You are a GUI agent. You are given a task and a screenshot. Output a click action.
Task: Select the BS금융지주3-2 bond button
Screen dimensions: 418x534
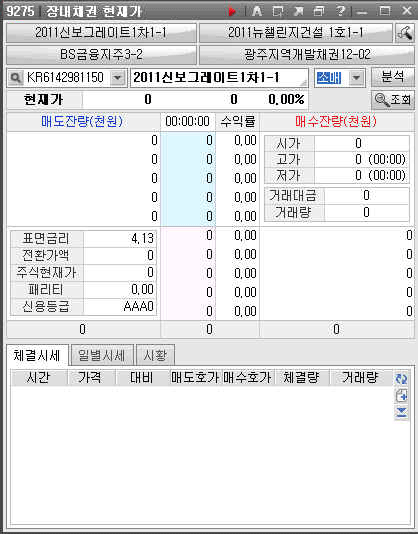(101, 54)
